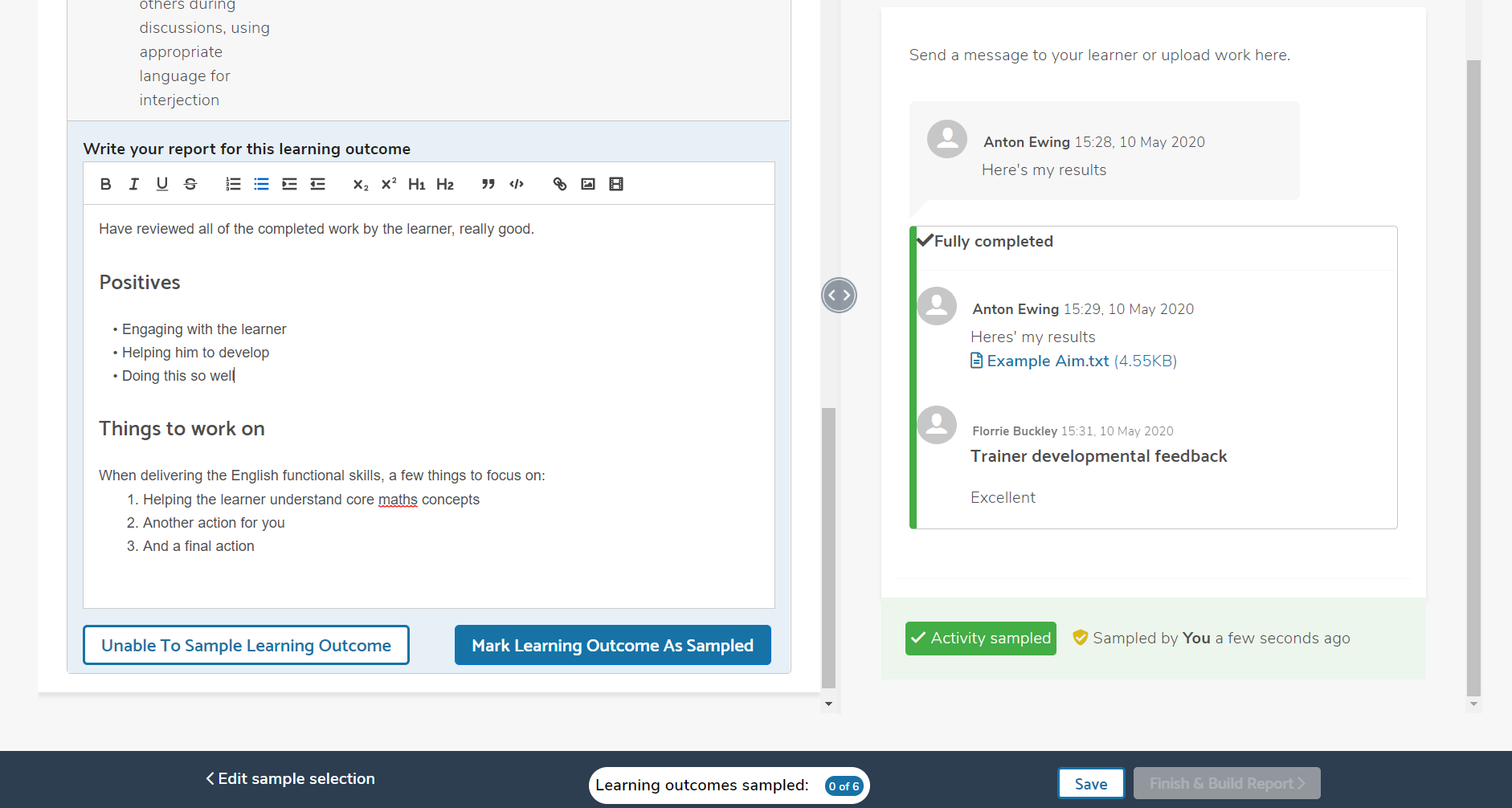
Task: Click the left panel scroll down arrow
Action: point(828,704)
